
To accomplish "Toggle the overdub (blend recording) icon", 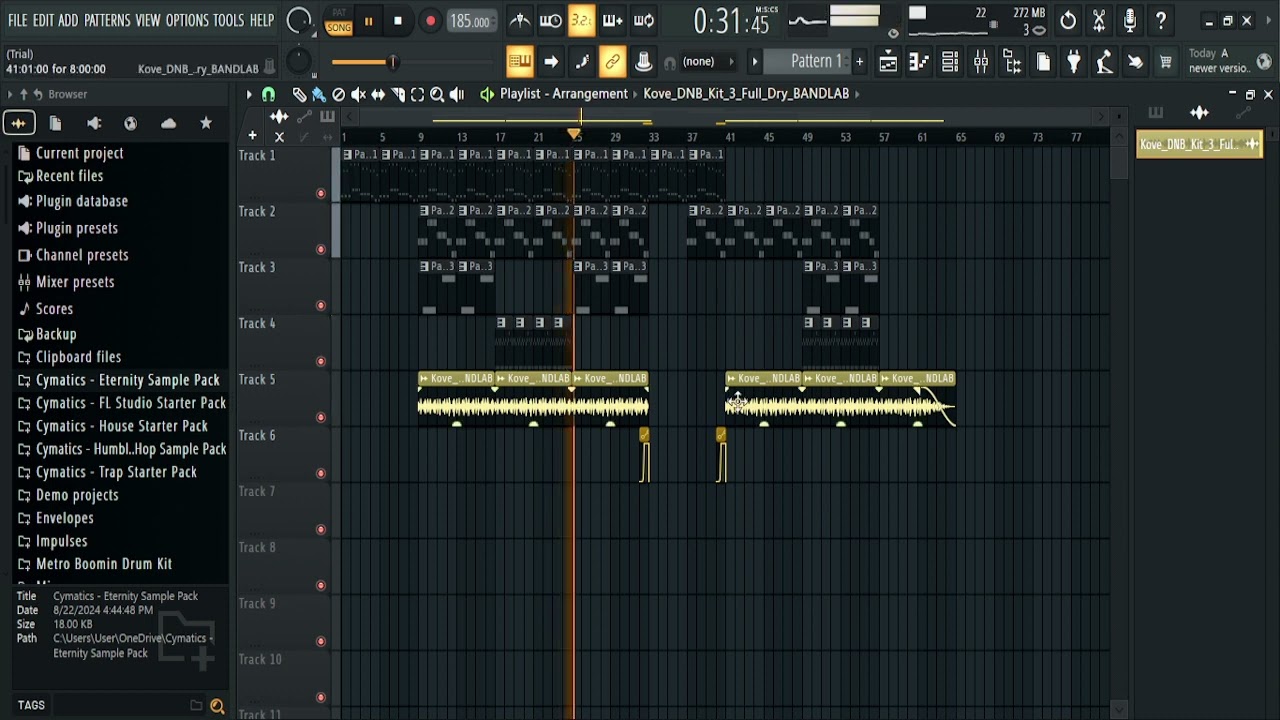I will click(x=613, y=21).
